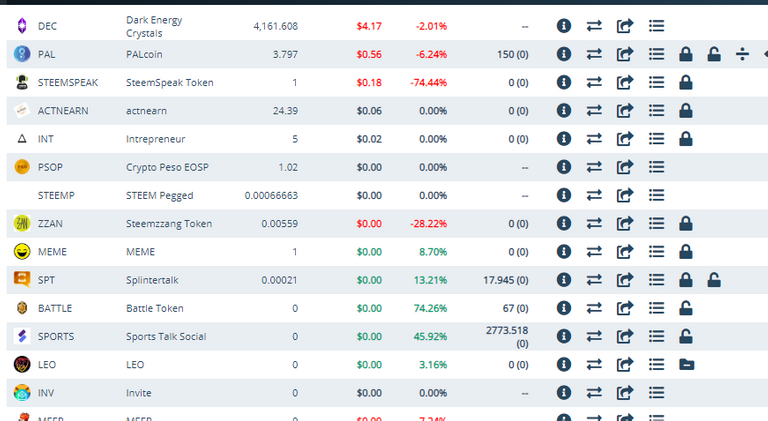
Task: Click the 150 (0) PAL stake value
Action: coord(513,54)
